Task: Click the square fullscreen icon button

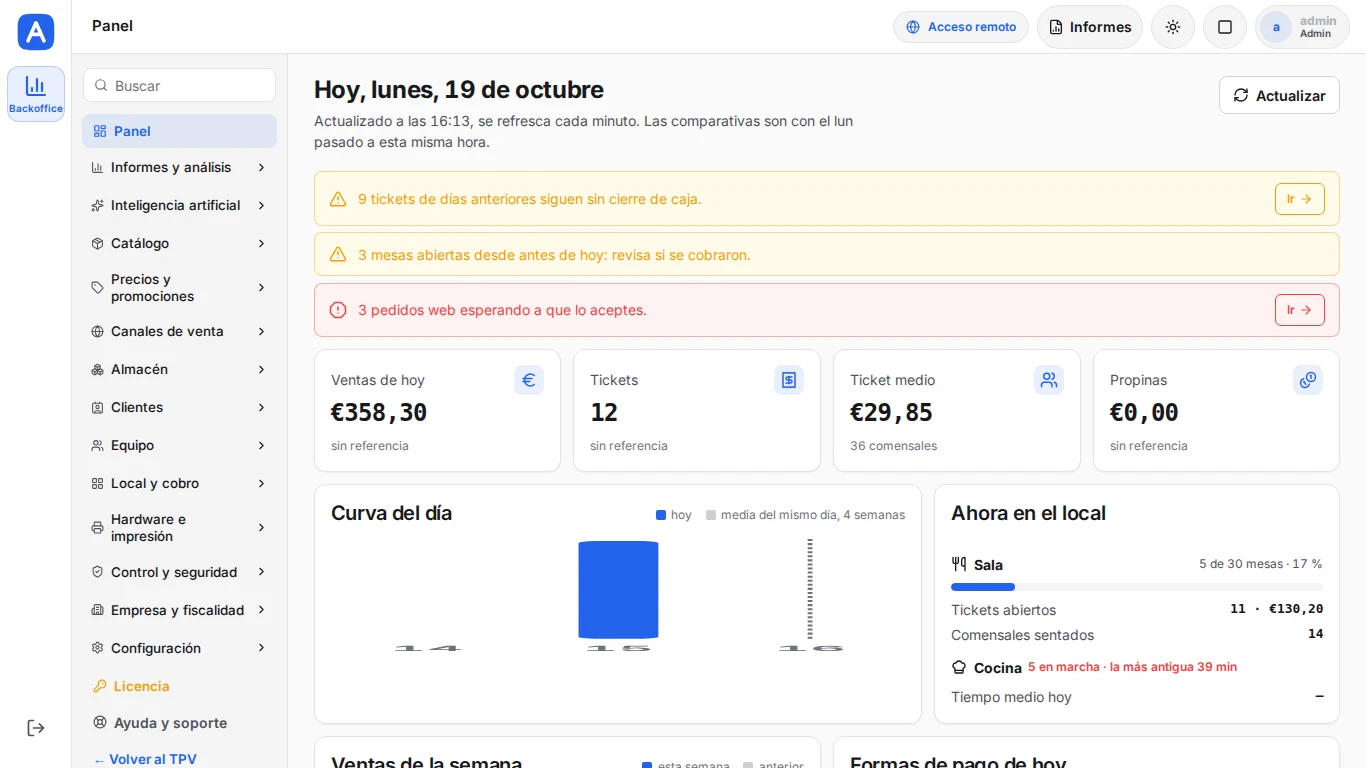Action: 1225,27
